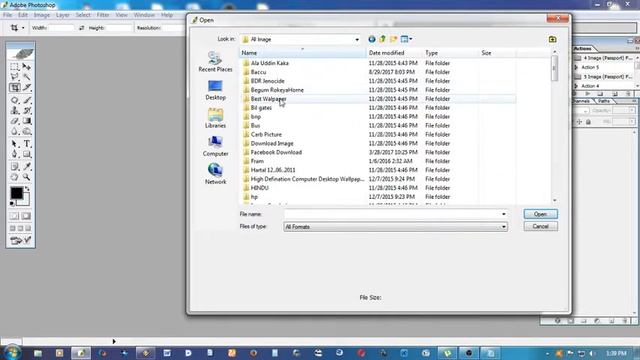Select the Brush tool

(x=27, y=100)
